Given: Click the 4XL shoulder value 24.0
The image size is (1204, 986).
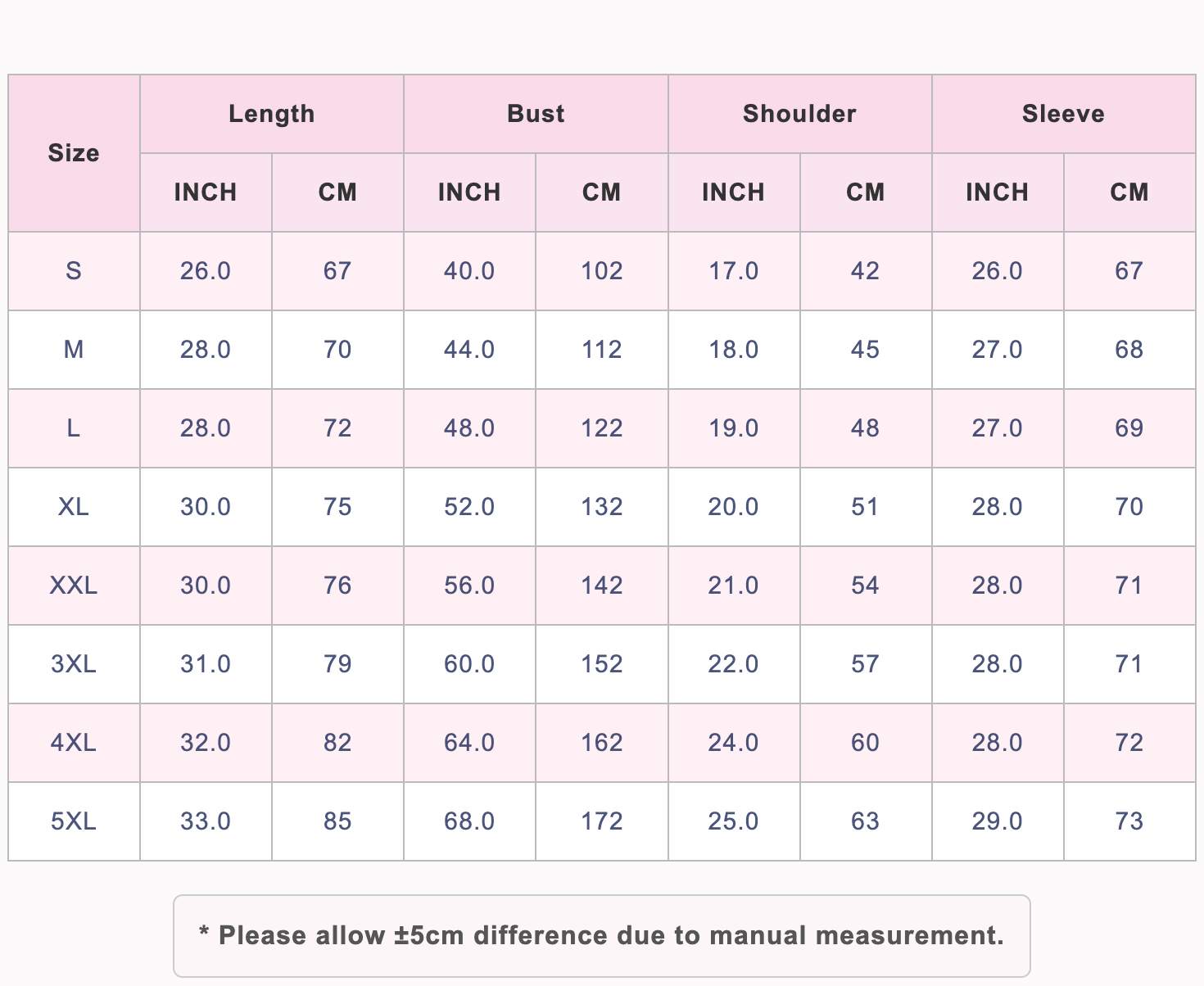Looking at the screenshot, I should 734,743.
